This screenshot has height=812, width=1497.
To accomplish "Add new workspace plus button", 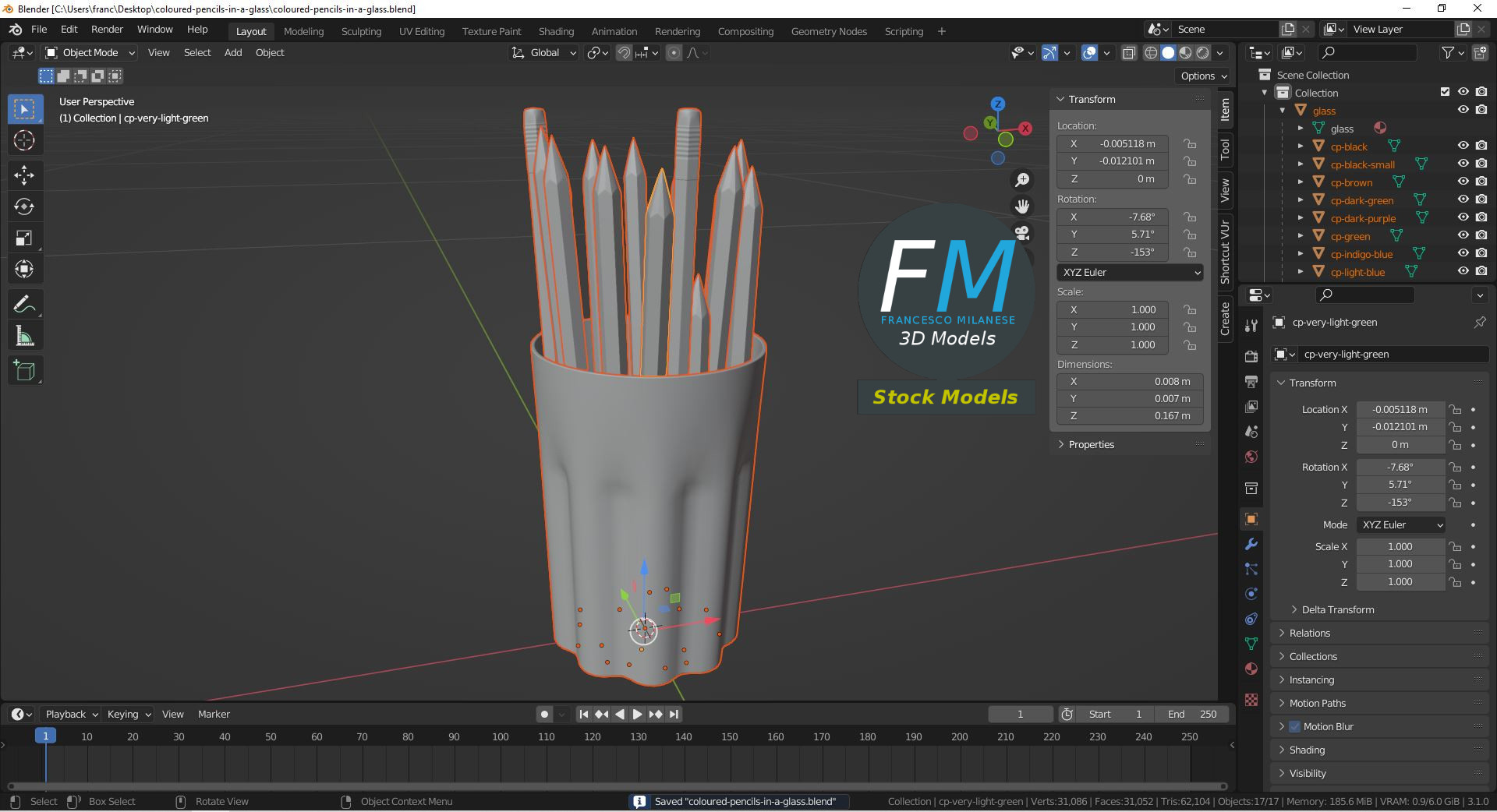I will pos(941,31).
